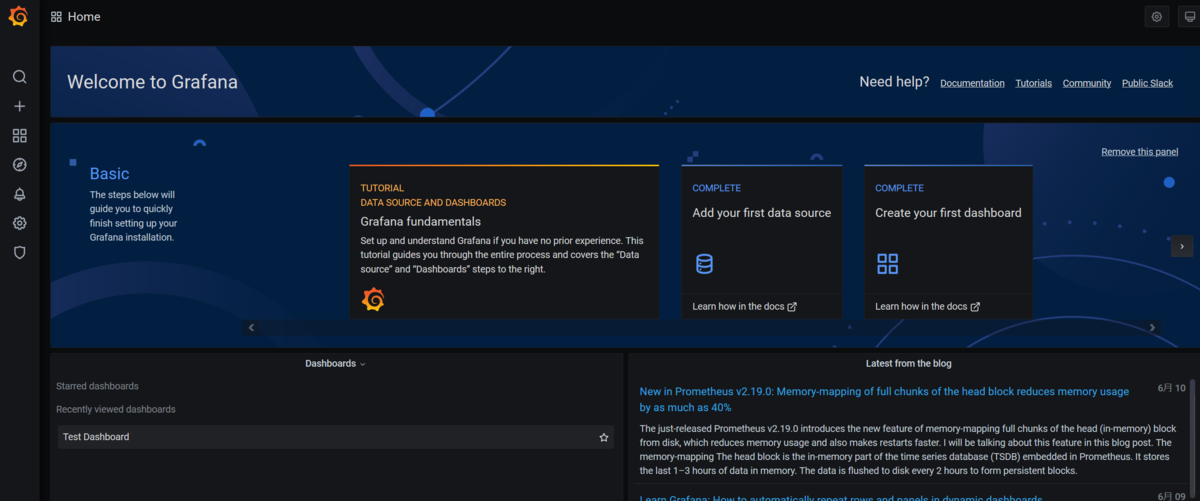
Task: Click the Basic heading
Action: (109, 174)
